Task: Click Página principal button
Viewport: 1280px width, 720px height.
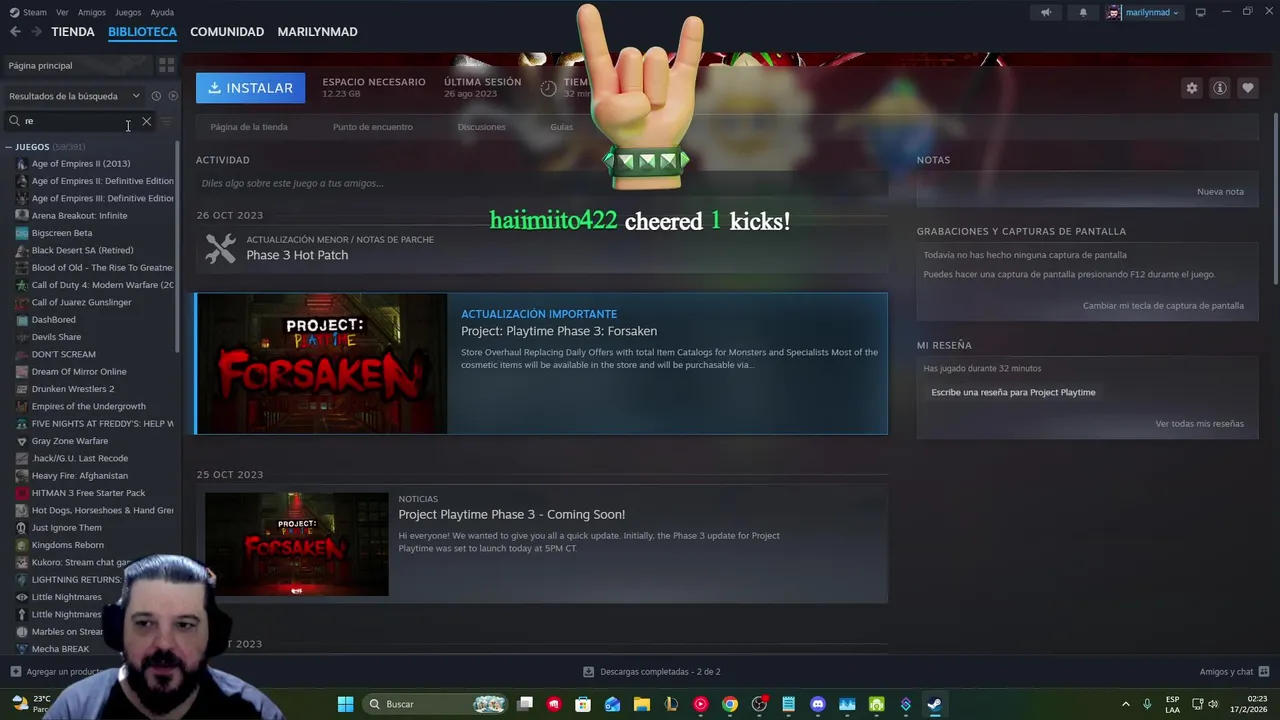Action: (x=77, y=65)
